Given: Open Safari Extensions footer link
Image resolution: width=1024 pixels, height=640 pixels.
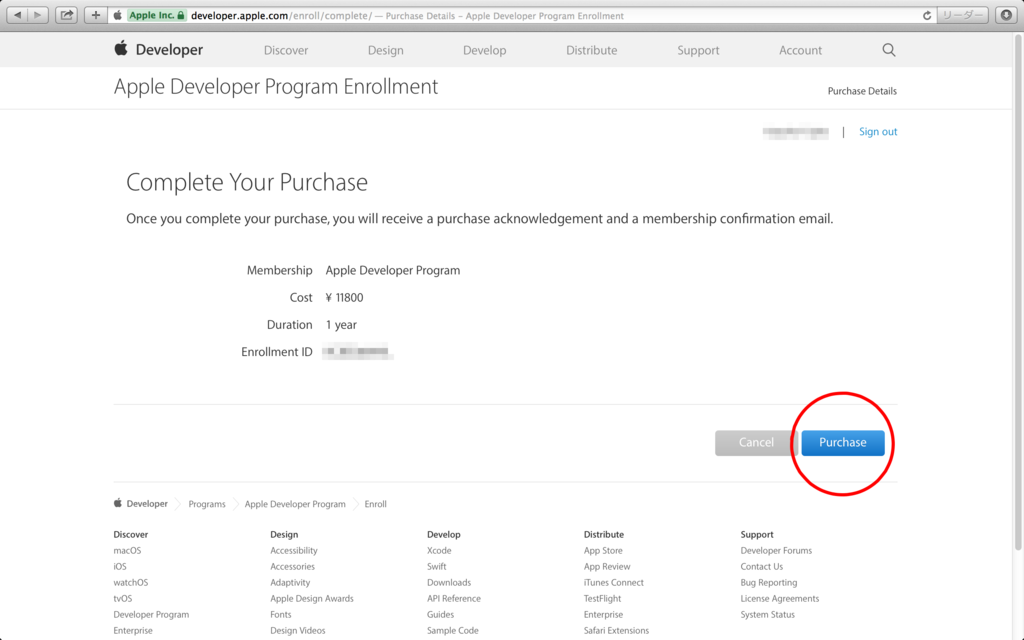Looking at the screenshot, I should coord(616,630).
